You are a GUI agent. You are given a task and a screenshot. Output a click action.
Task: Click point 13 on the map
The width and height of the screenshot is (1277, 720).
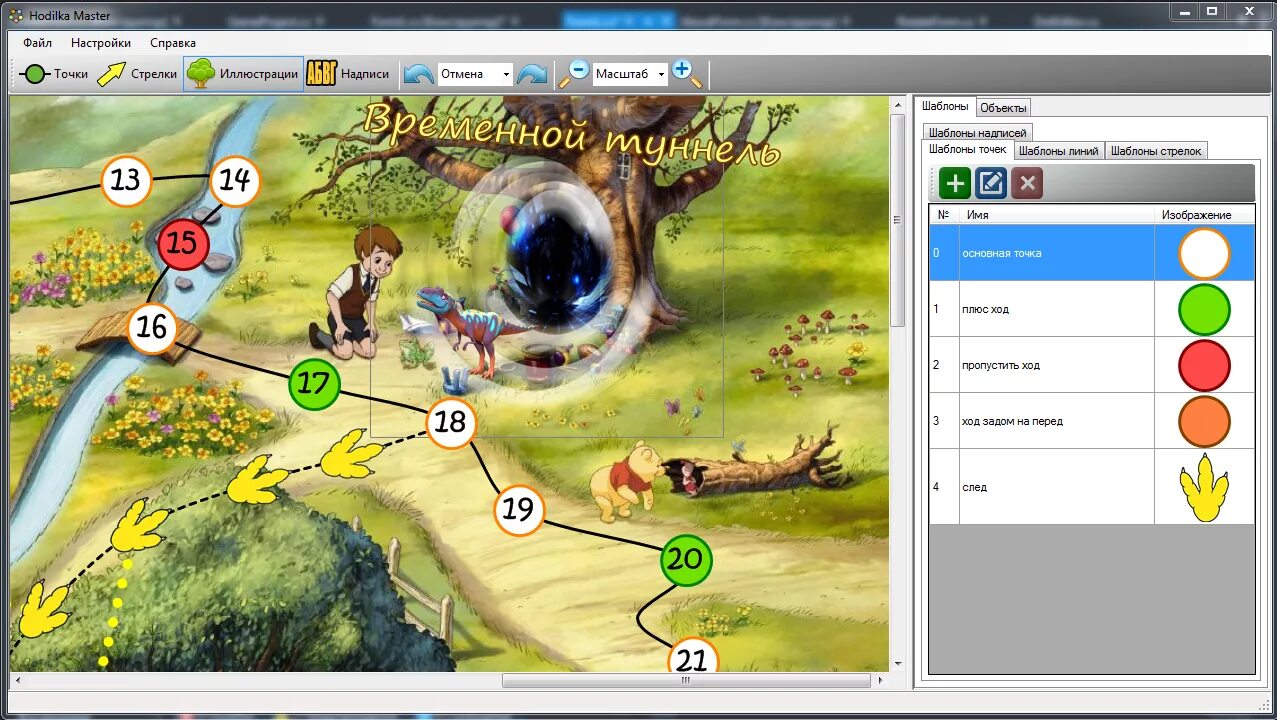point(126,181)
